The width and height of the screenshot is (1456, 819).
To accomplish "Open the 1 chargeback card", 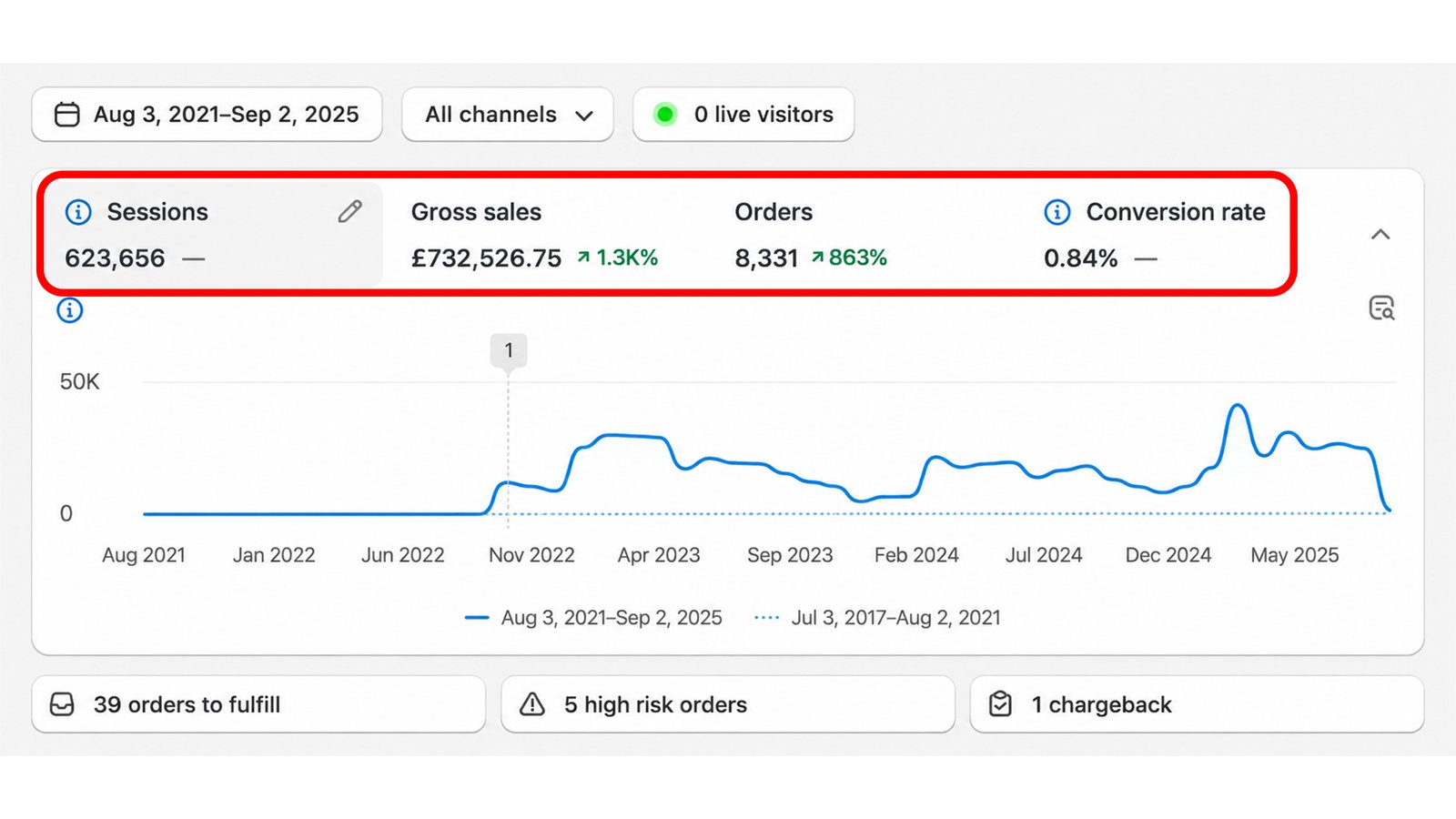I will [x=1197, y=704].
